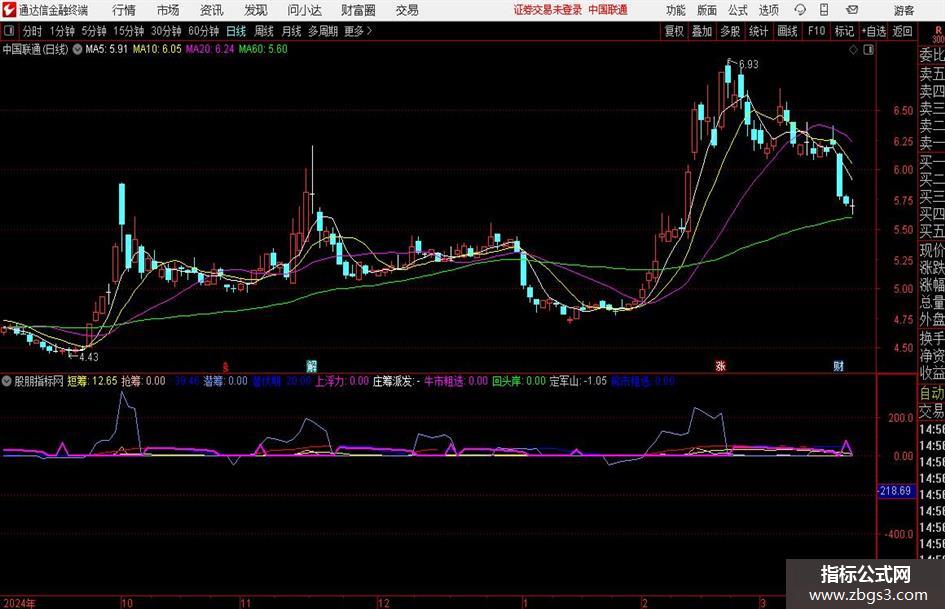Click the red 涨 marker on the timeline

point(720,366)
